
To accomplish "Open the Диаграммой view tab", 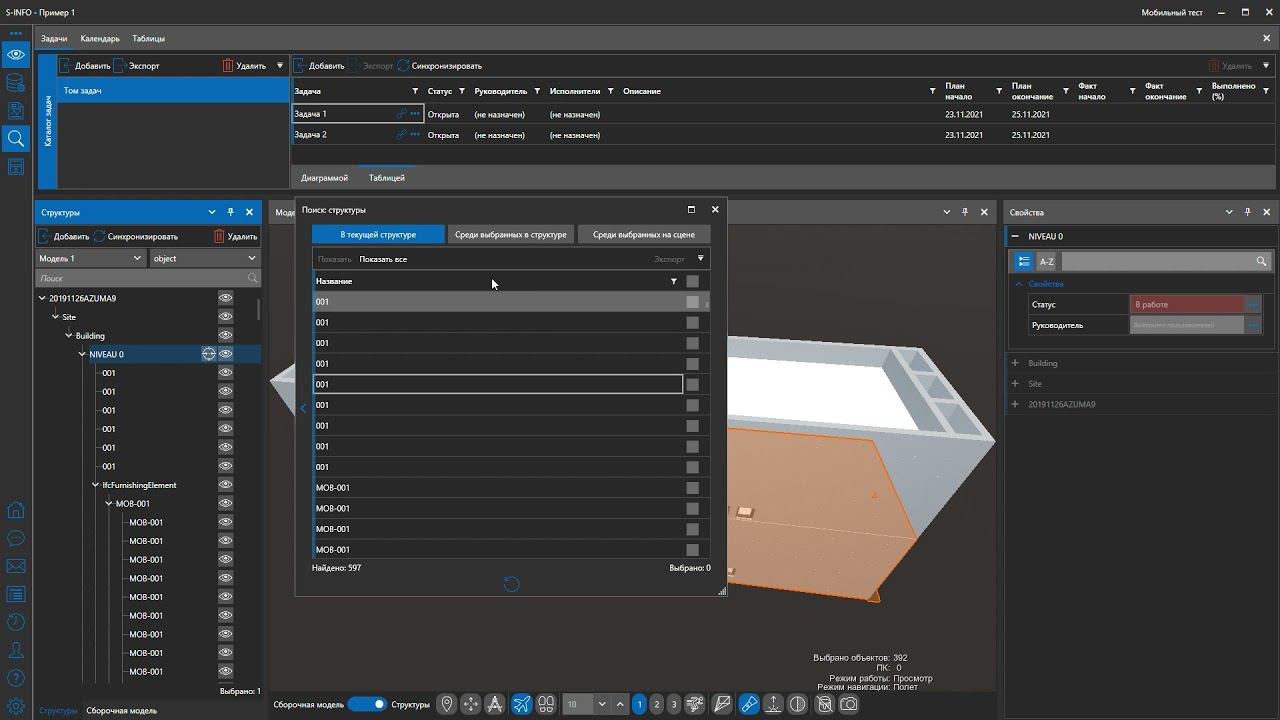I will (324, 178).
